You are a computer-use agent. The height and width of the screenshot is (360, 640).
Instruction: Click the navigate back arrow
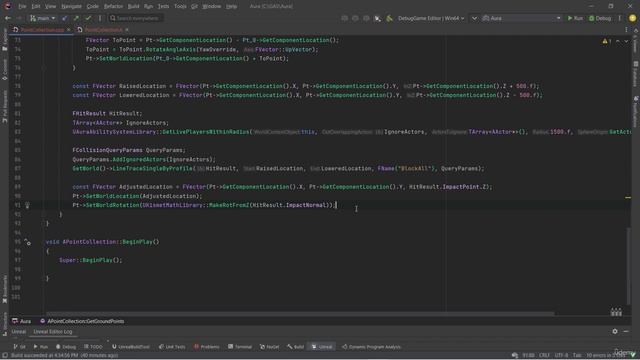8,18
